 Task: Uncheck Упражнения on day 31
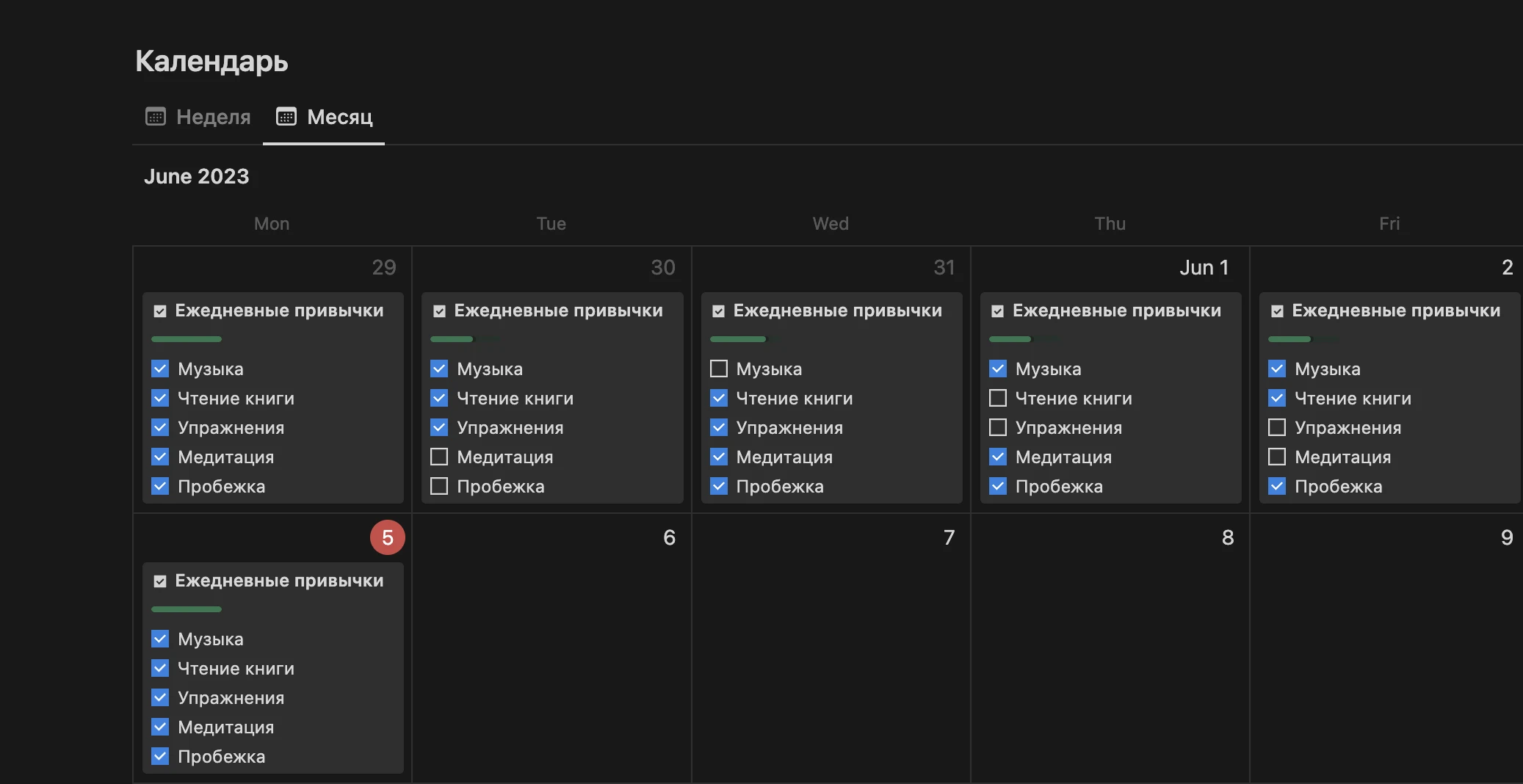pyautogui.click(x=719, y=427)
